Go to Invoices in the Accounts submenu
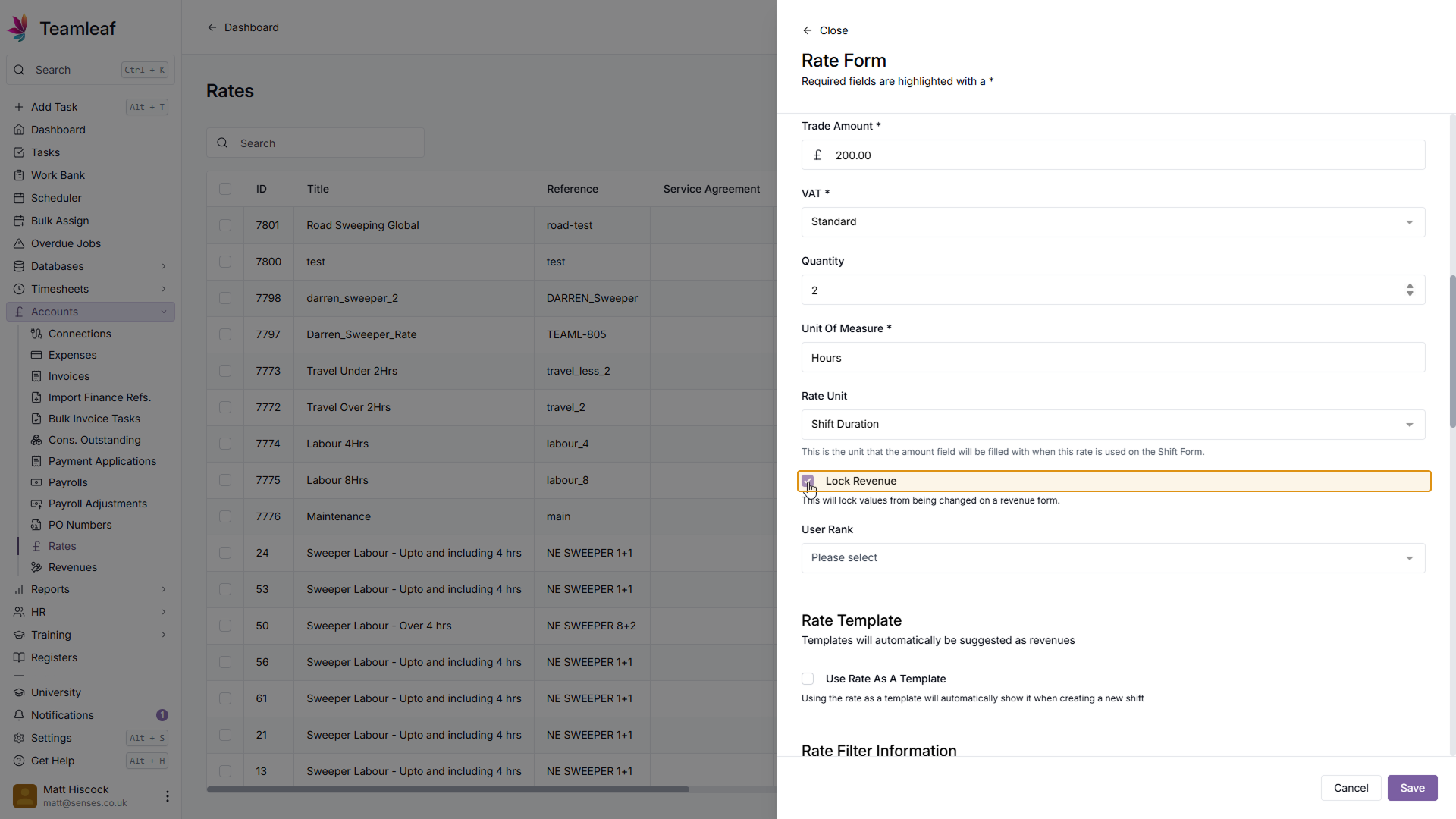1456x819 pixels. point(68,376)
